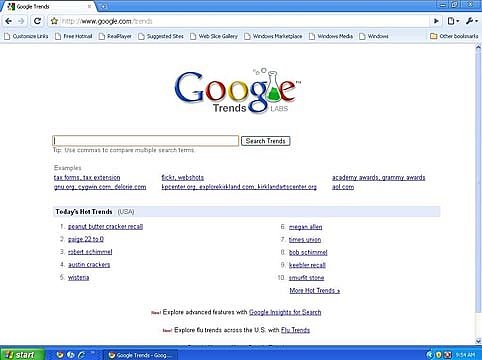Open the aol.com example link
This screenshot has width=482, height=360.
coord(343,187)
